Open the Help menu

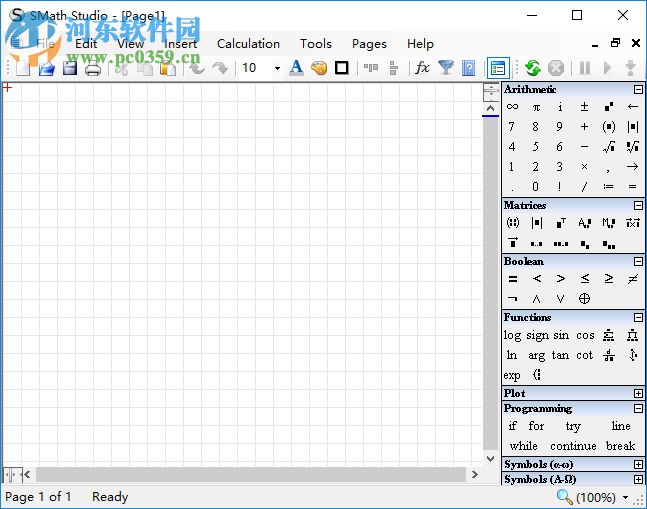[x=420, y=44]
